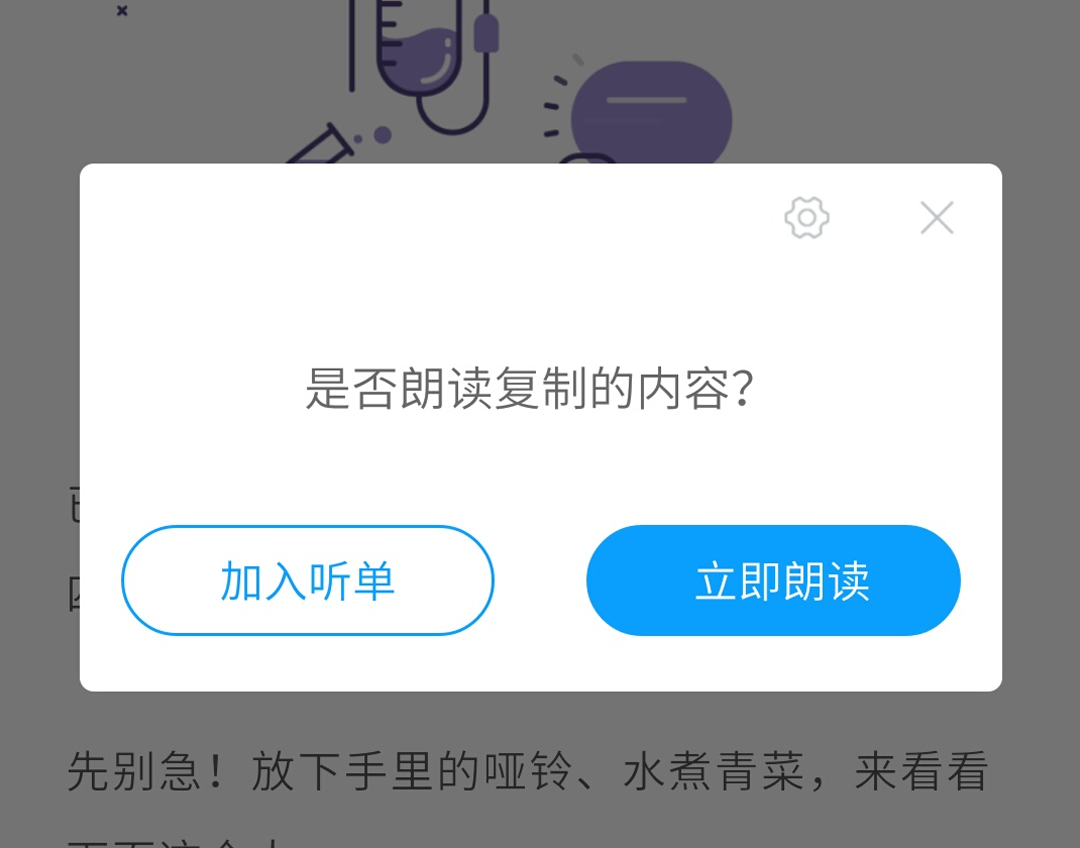Click the purple clamp on the IV tube
Image resolution: width=1080 pixels, height=848 pixels.
486,32
